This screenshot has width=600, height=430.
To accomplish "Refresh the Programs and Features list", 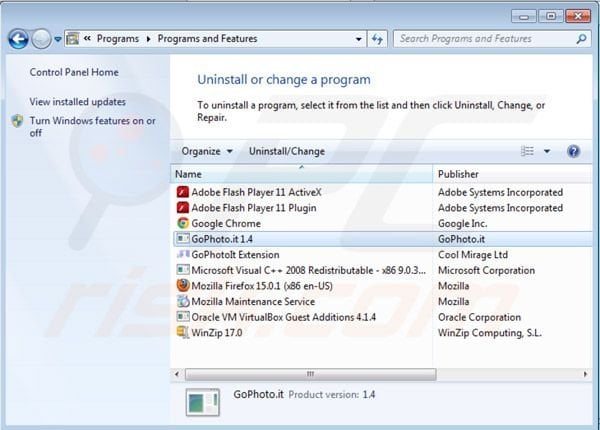I will [377, 39].
